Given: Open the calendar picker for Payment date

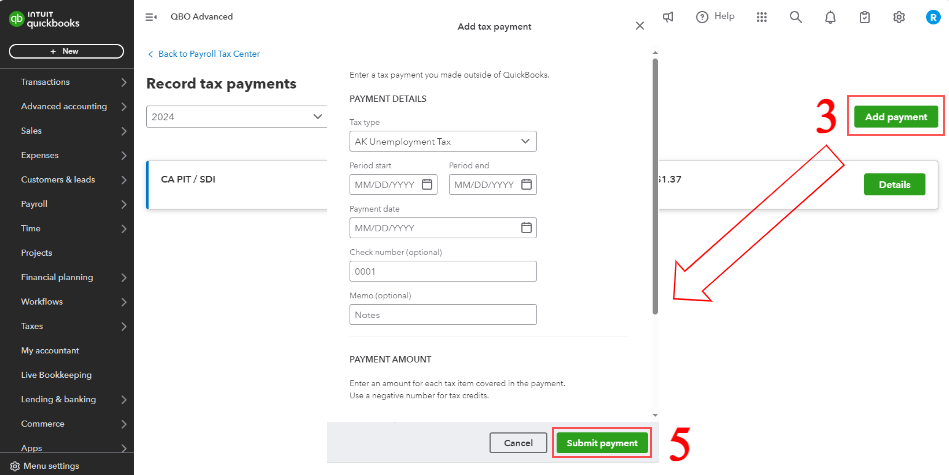Looking at the screenshot, I should coord(526,228).
